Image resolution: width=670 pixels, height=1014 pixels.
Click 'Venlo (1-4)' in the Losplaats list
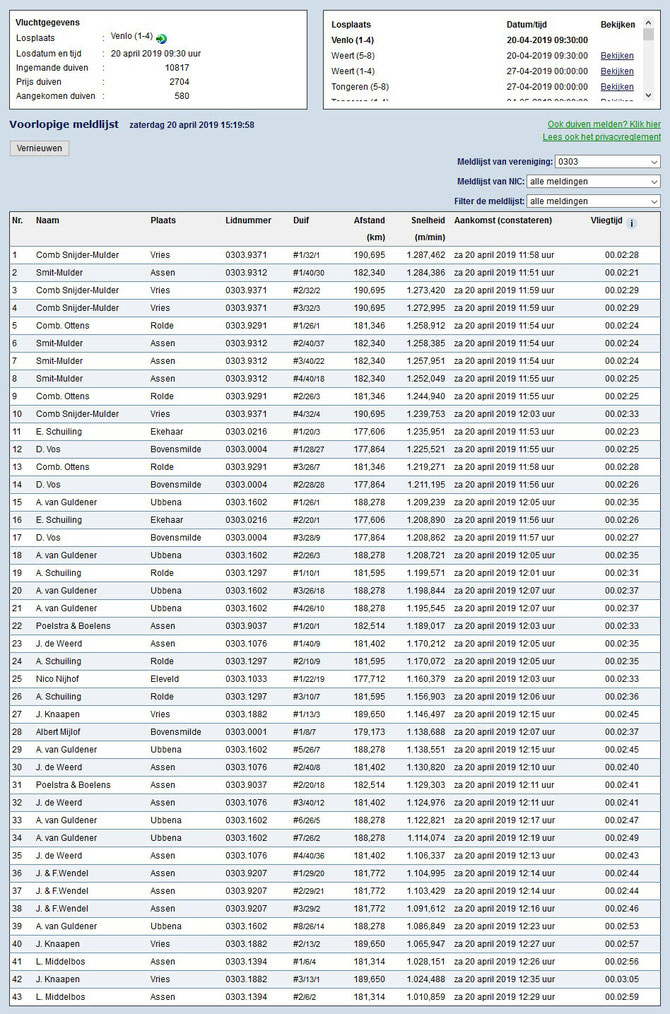pos(352,40)
